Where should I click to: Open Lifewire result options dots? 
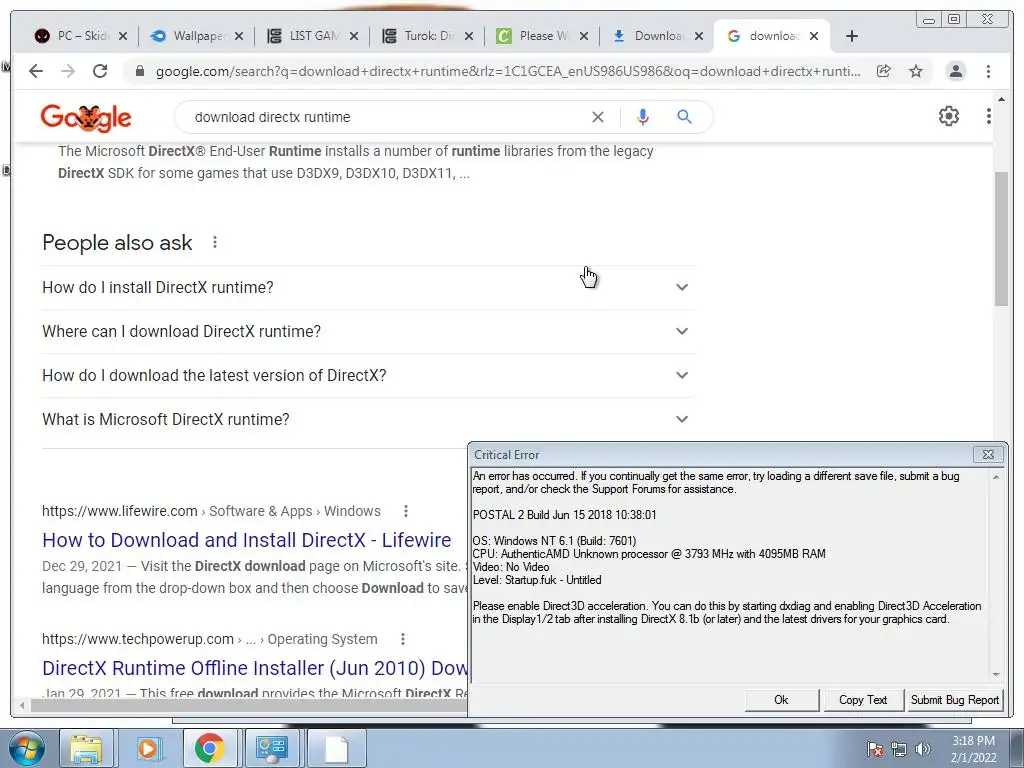406,511
